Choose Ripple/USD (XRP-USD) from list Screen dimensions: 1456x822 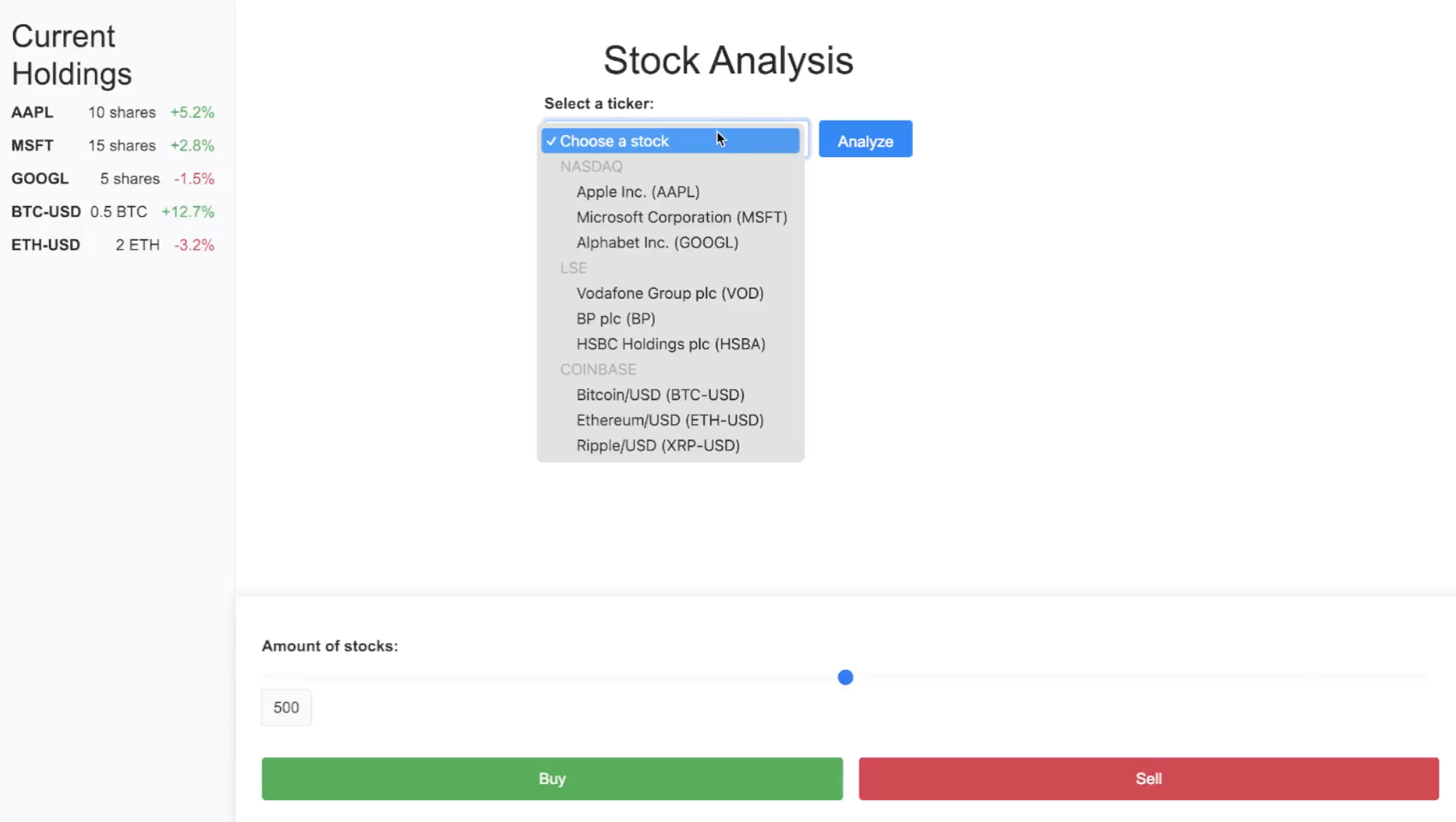point(657,446)
